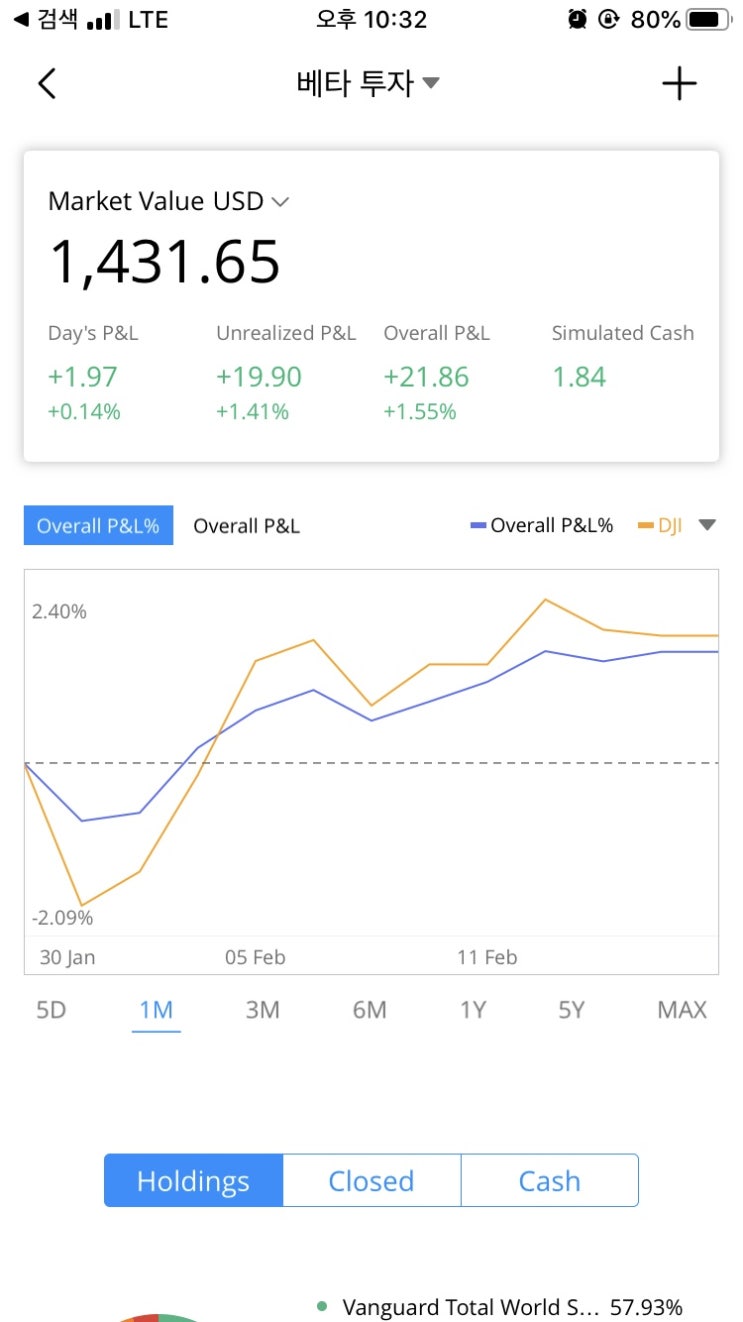Switch chart to Overall P&L% view
743x1322 pixels.
98,526
